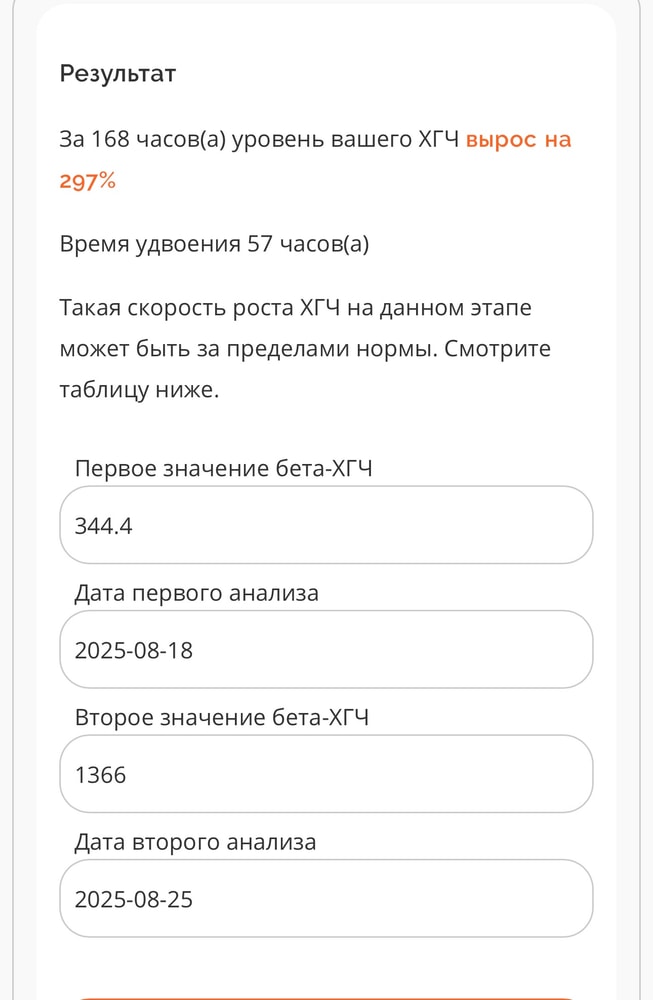
Task: Tap the 'таблицу ниже' text
Action: point(138,391)
